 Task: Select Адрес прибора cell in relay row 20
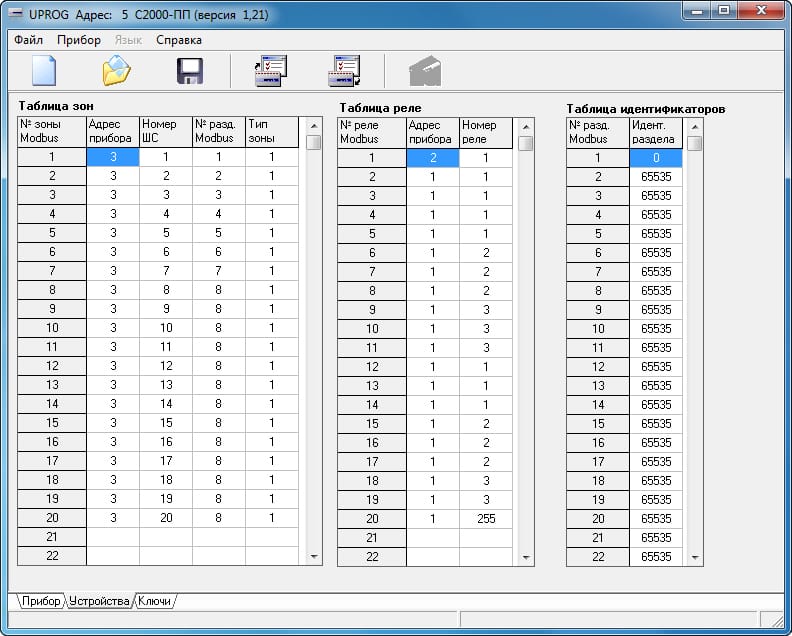click(433, 519)
